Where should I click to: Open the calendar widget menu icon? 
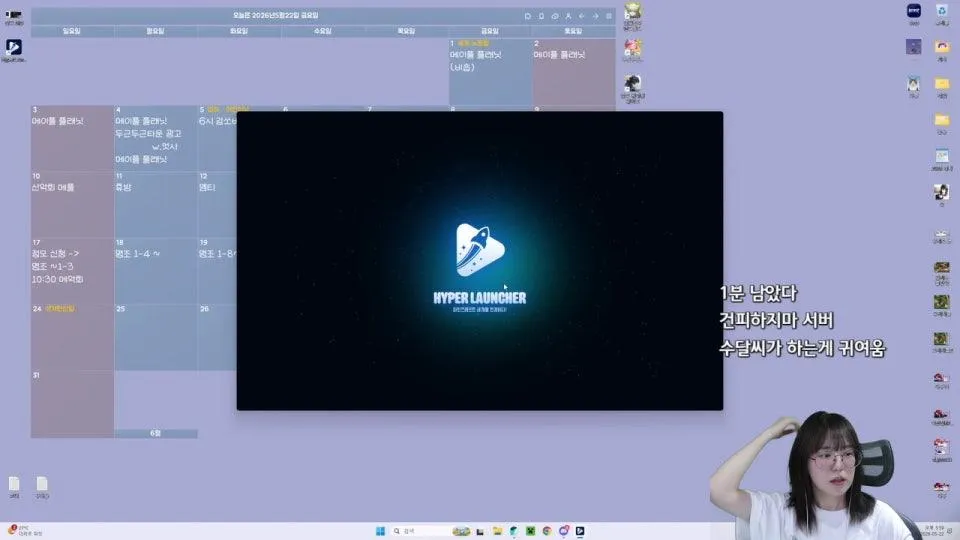point(609,16)
